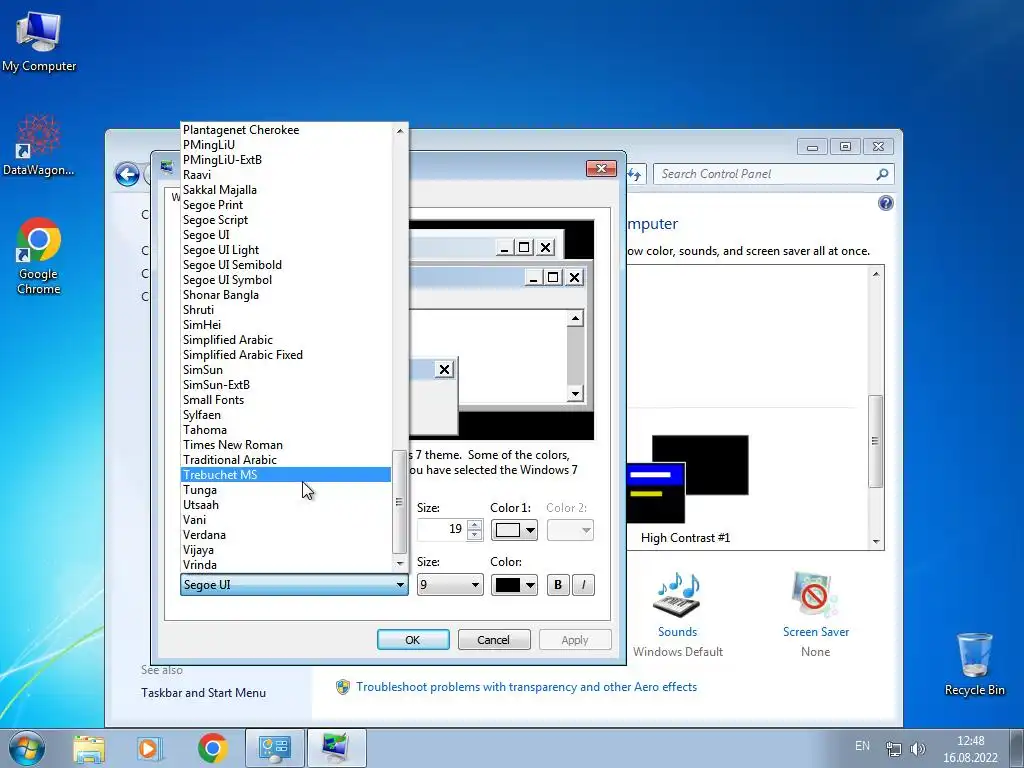
Task: Select Simplified Arabic Fixed entry
Action: click(x=285, y=355)
